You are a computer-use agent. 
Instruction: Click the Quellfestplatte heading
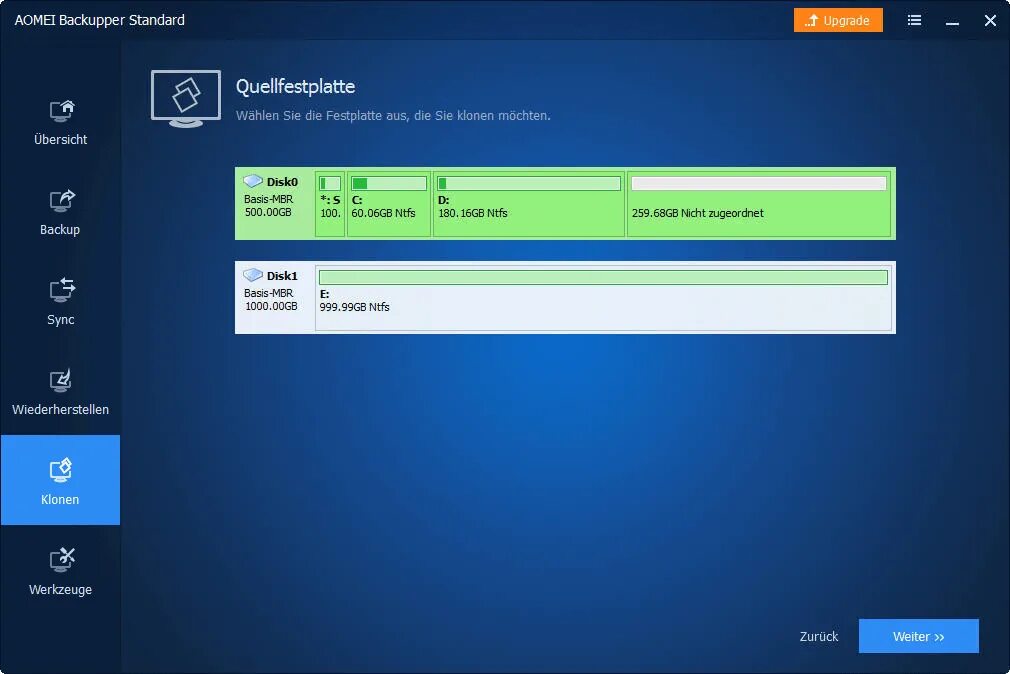(x=296, y=87)
